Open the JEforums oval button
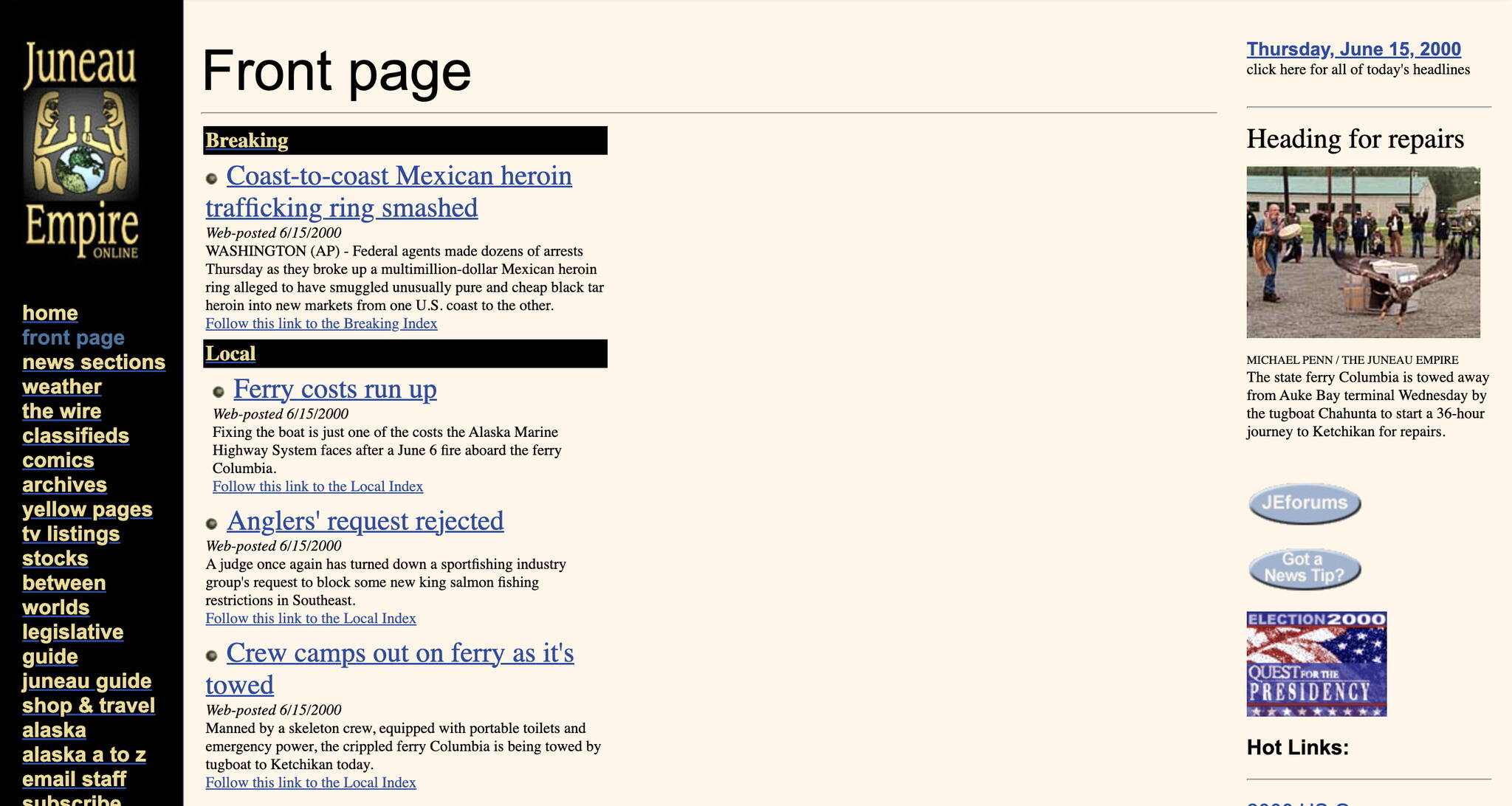The height and width of the screenshot is (806, 1512). pyautogui.click(x=1304, y=503)
